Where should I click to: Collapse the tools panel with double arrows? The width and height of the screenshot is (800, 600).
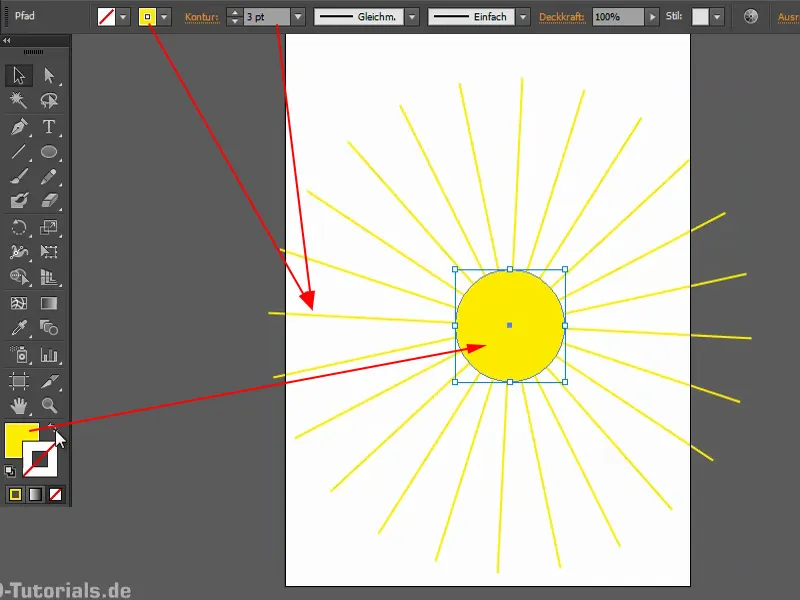6,40
